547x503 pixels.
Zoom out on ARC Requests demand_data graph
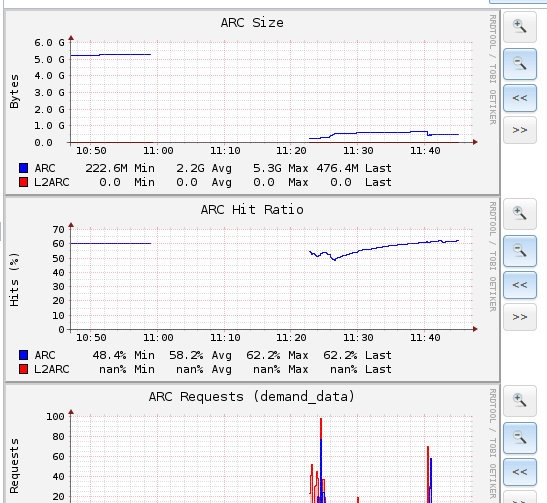(x=520, y=438)
